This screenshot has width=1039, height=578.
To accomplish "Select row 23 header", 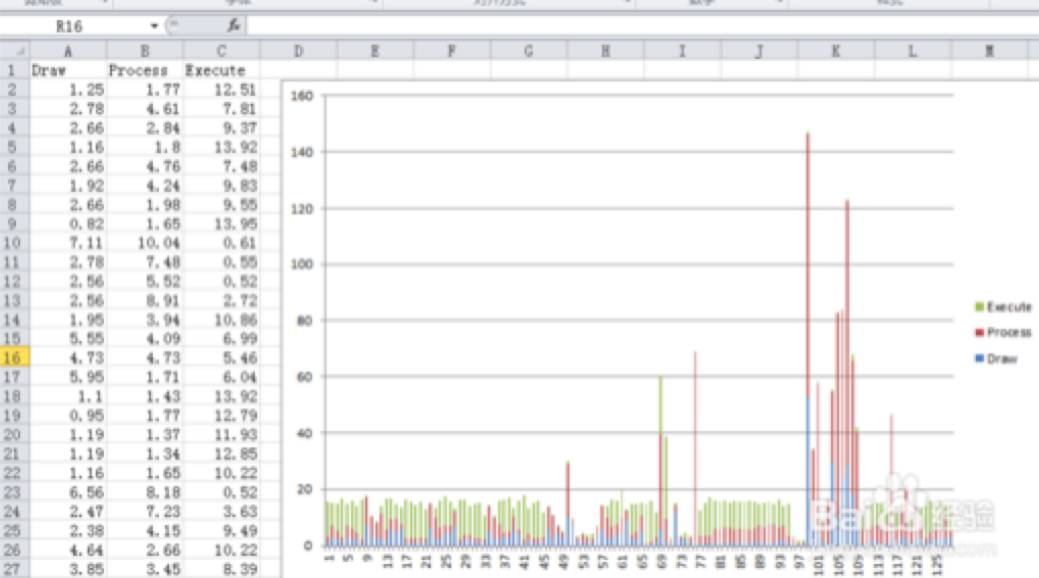I will (15, 492).
